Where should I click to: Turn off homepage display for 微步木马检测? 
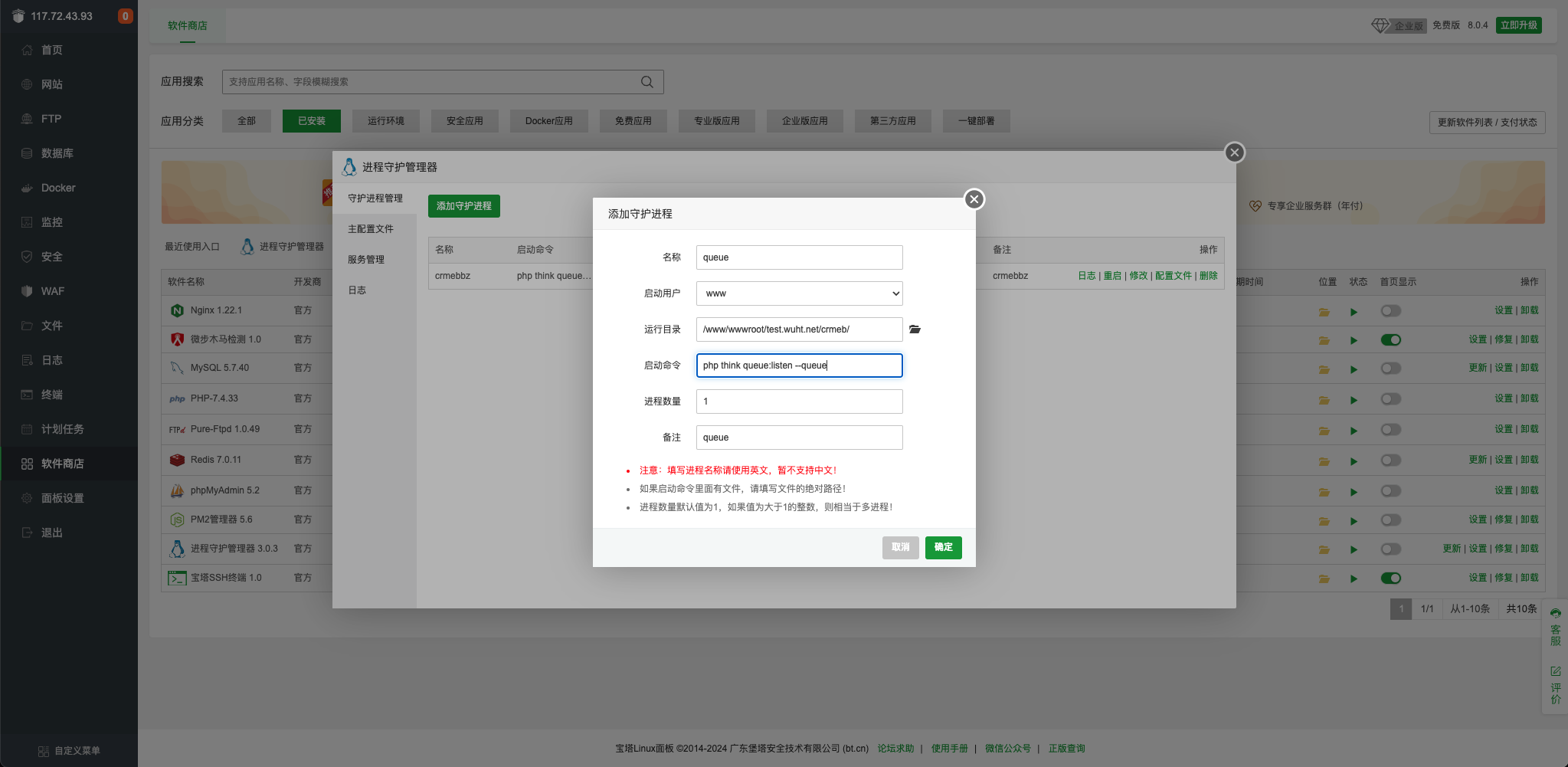pyautogui.click(x=1390, y=339)
